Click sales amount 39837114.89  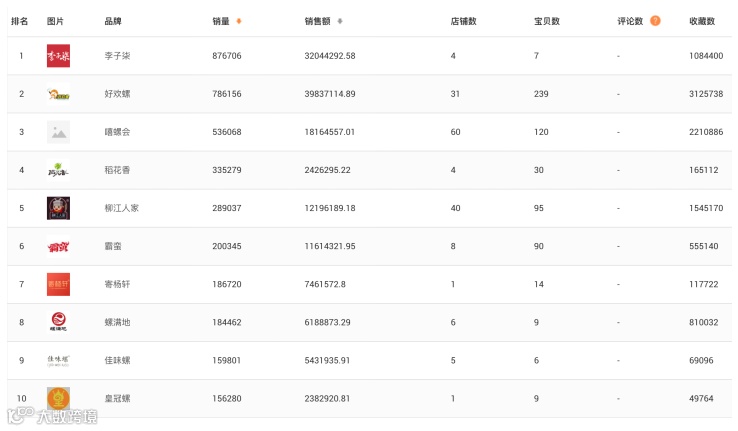tap(330, 94)
